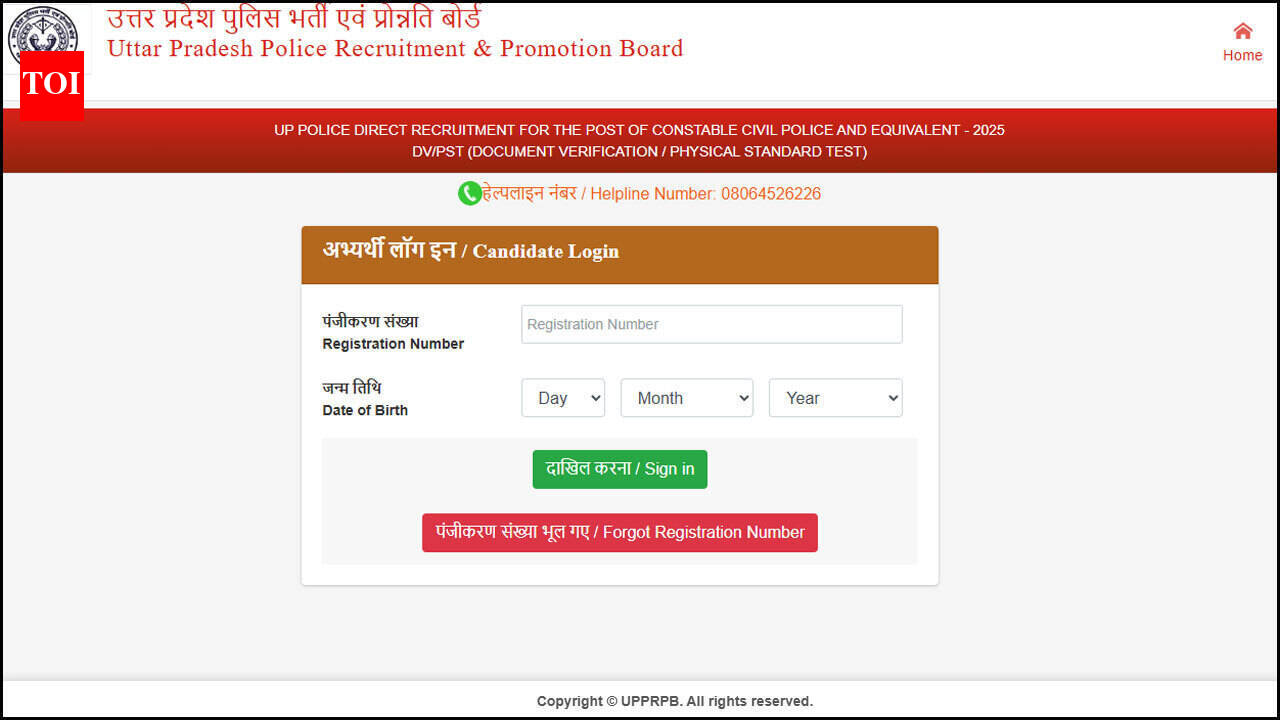
Task: Open the Day dropdown for birth date
Action: click(x=563, y=398)
